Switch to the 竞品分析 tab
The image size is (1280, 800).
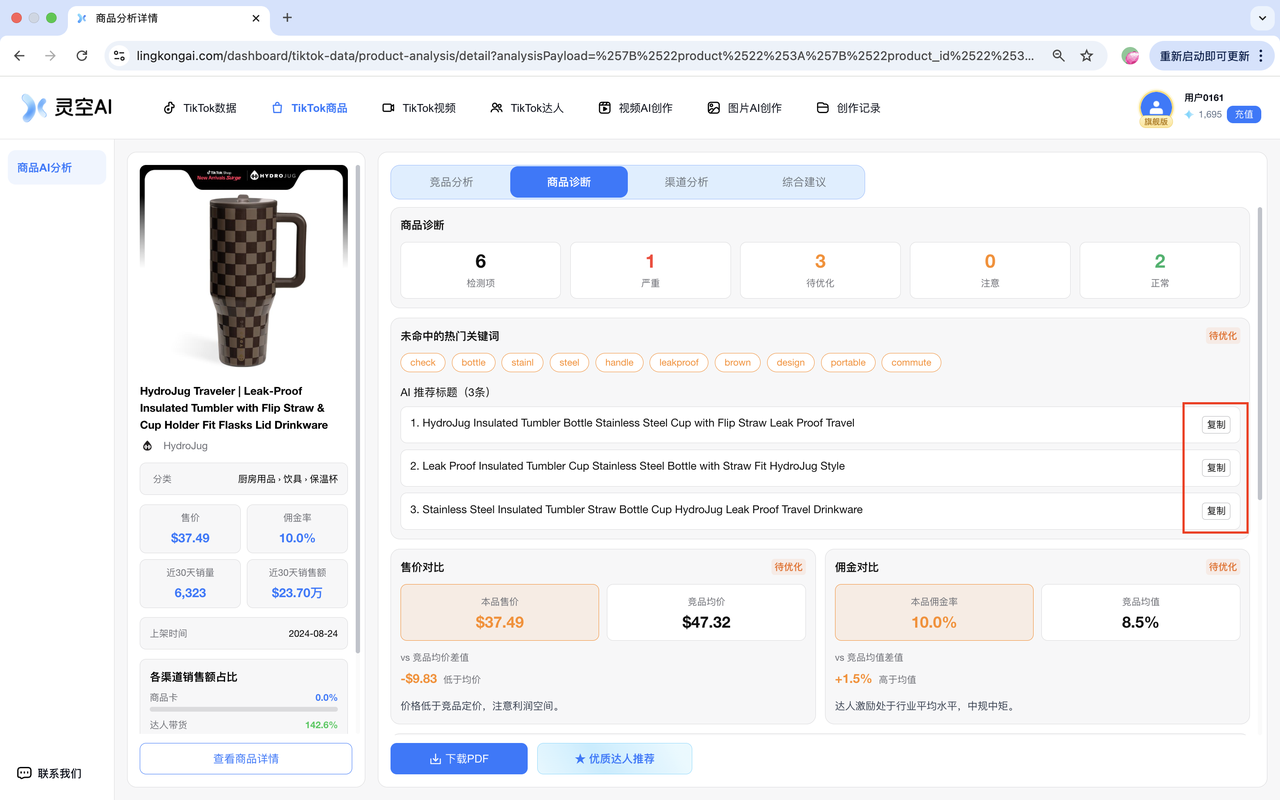(x=451, y=182)
